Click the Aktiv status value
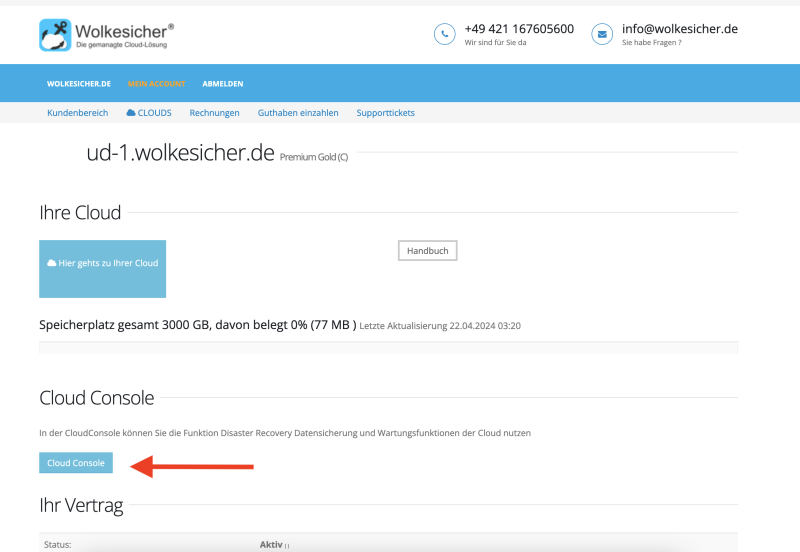This screenshot has height=552, width=800. [271, 545]
